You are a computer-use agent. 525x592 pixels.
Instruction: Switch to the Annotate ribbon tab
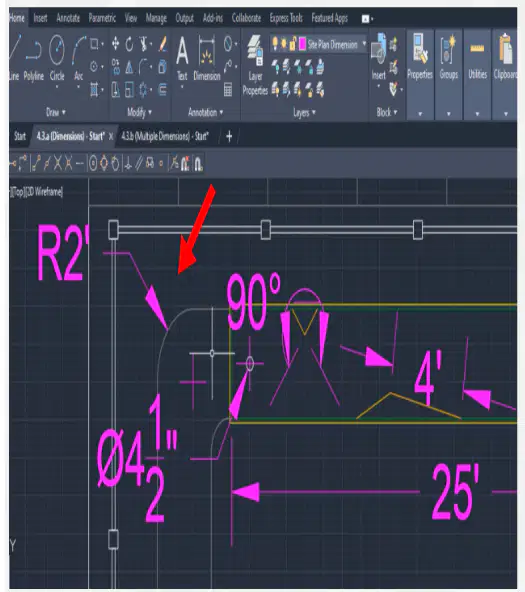click(68, 18)
